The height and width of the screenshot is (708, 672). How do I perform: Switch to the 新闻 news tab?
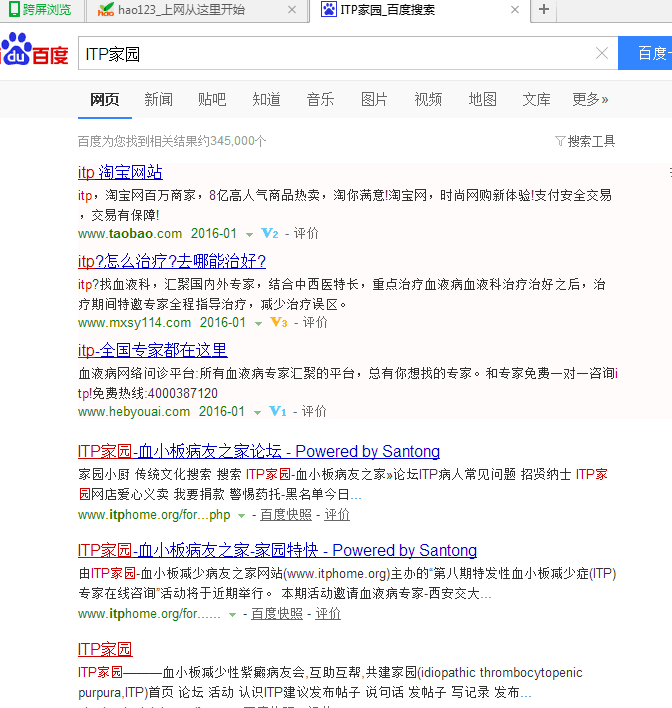click(159, 99)
